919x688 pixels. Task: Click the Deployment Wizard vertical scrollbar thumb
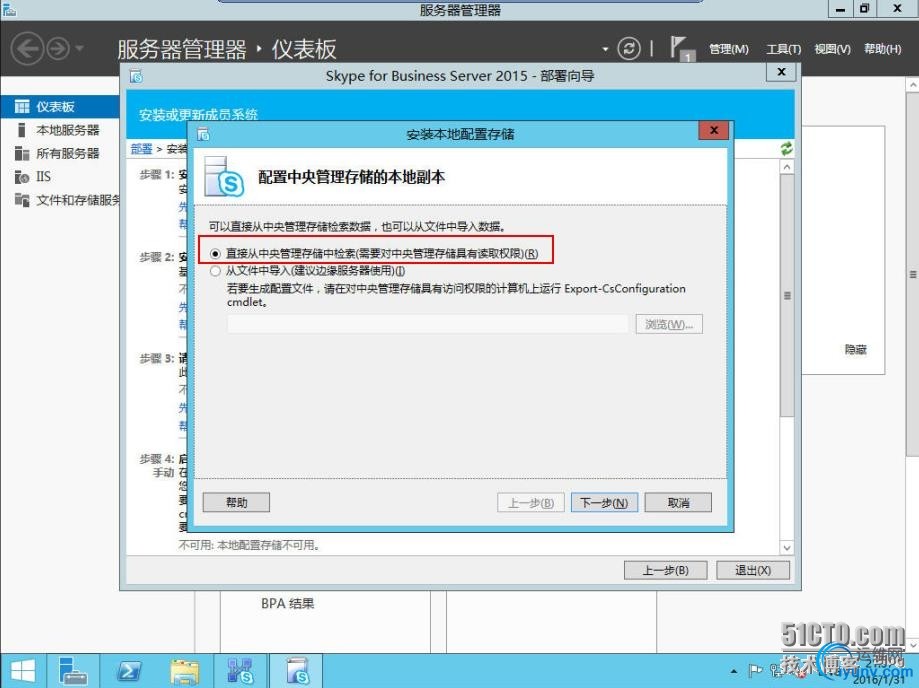787,296
